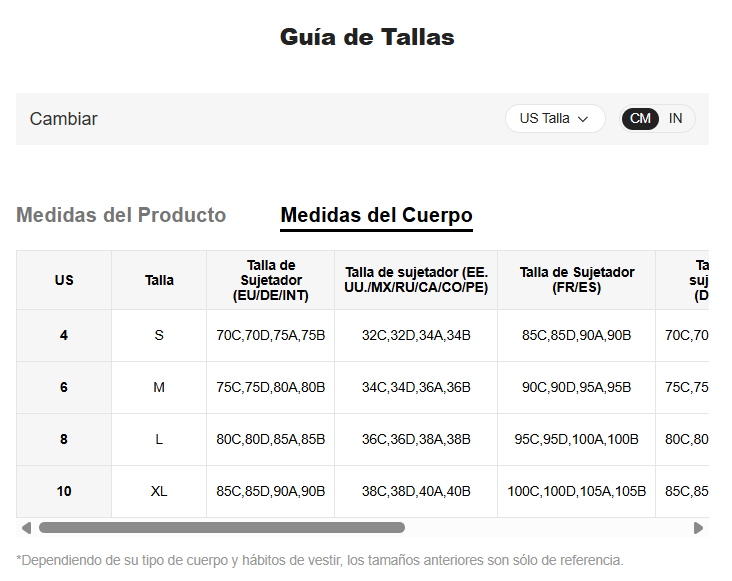The image size is (732, 581).
Task: Click the XL size cell
Action: pos(159,491)
